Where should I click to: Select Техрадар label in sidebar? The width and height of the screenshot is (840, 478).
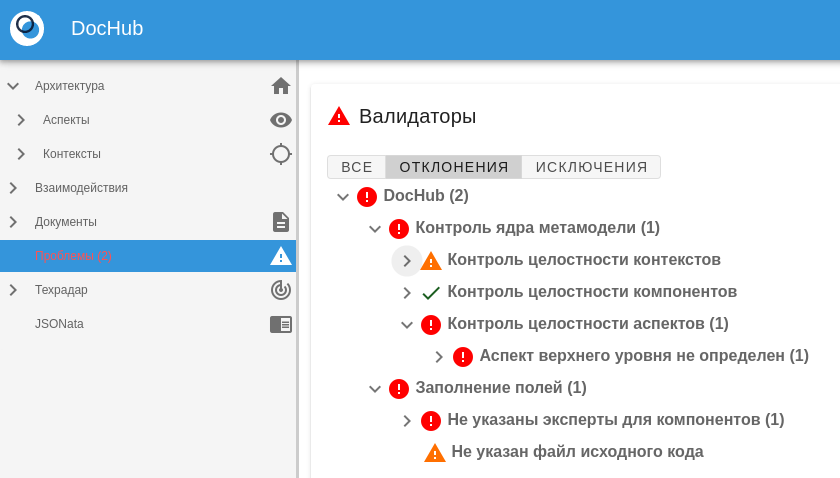61,290
